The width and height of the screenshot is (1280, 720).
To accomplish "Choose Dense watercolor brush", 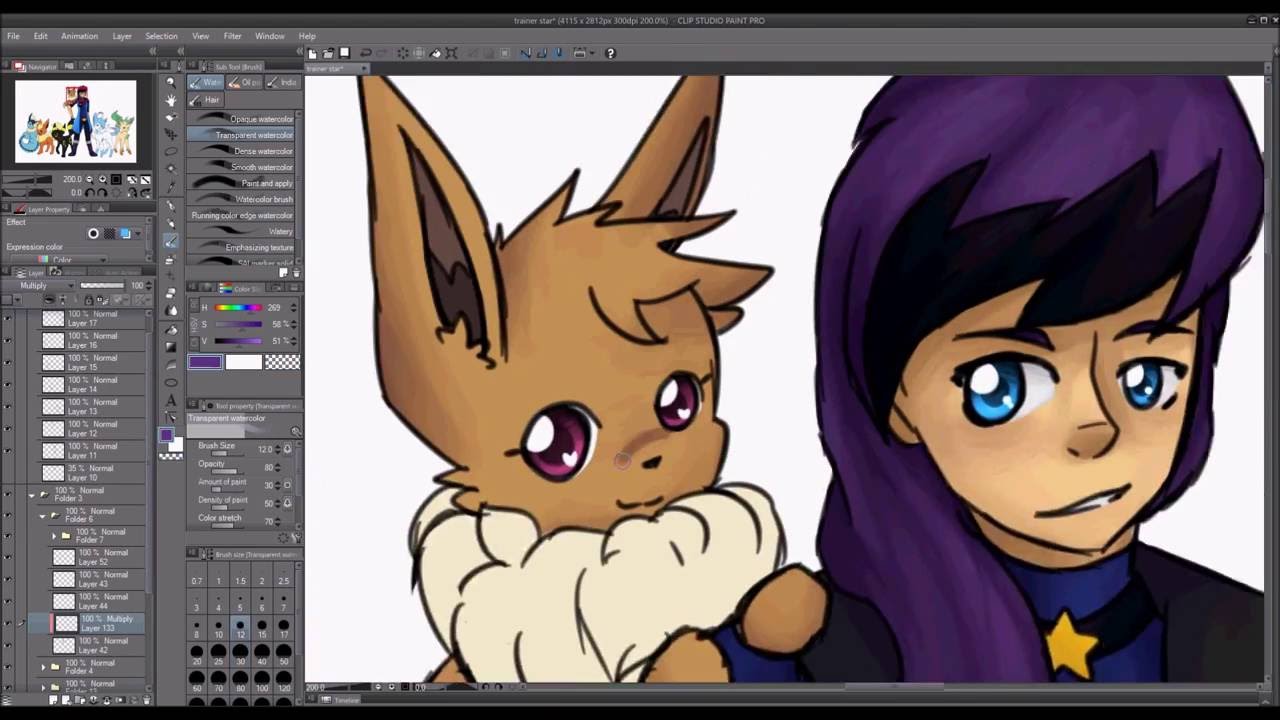I will click(x=241, y=151).
